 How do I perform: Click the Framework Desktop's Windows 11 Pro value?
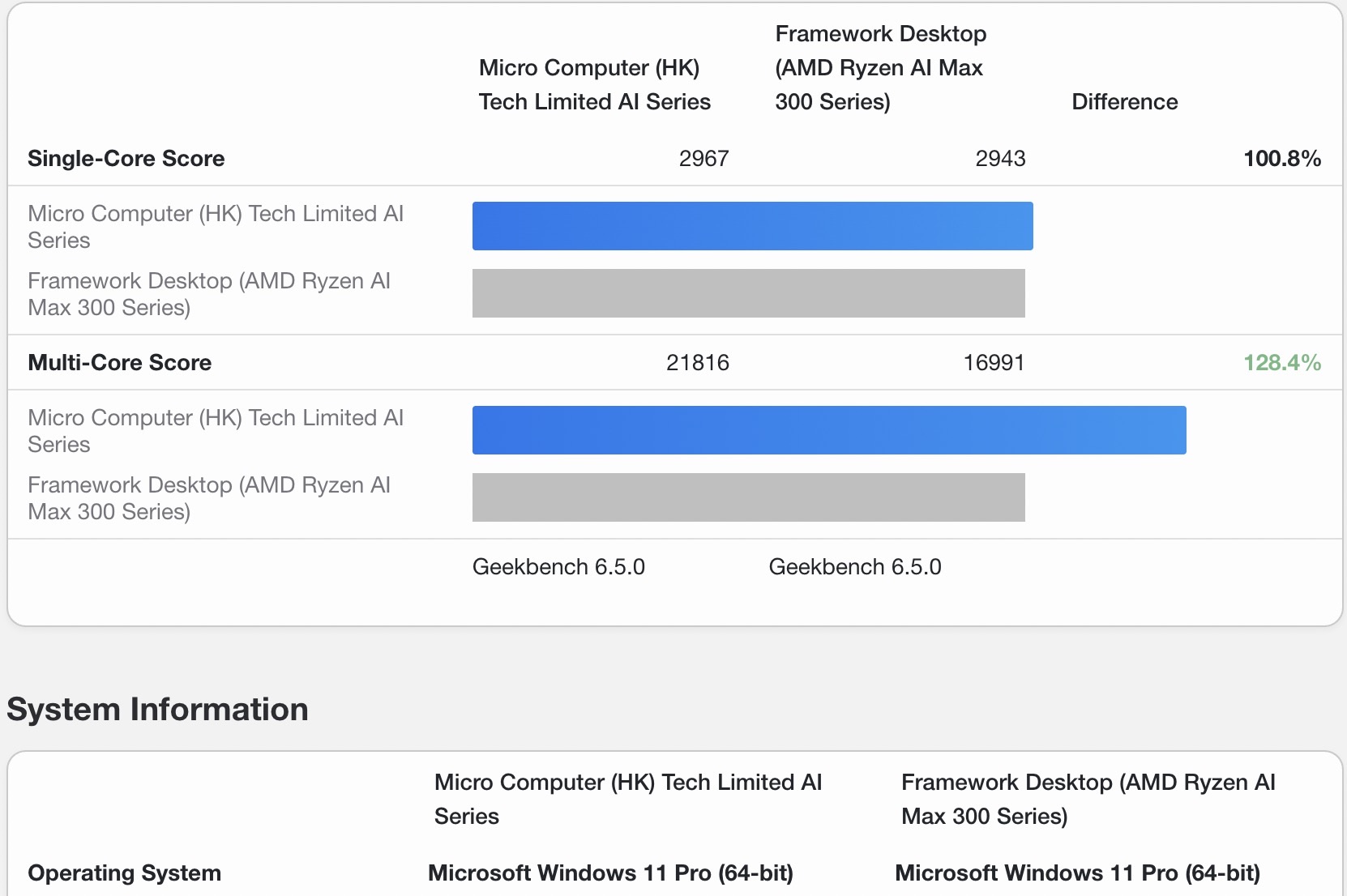(x=1077, y=873)
